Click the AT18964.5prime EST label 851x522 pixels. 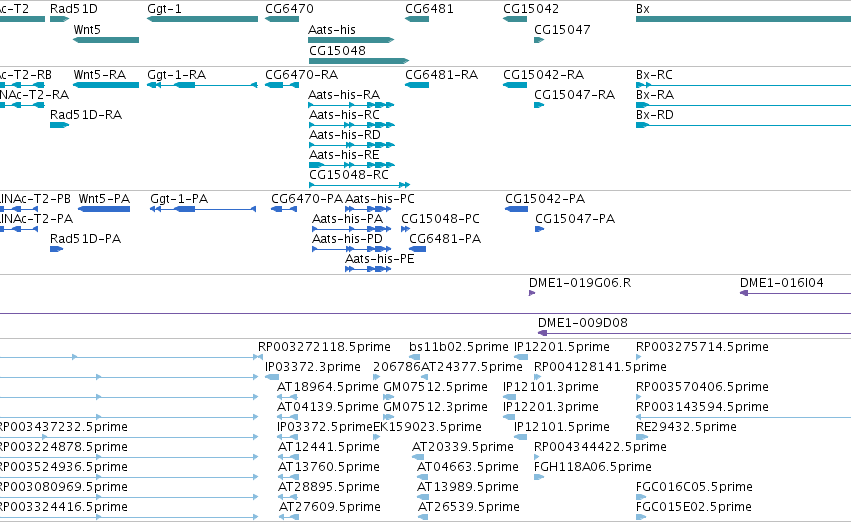tap(328, 387)
